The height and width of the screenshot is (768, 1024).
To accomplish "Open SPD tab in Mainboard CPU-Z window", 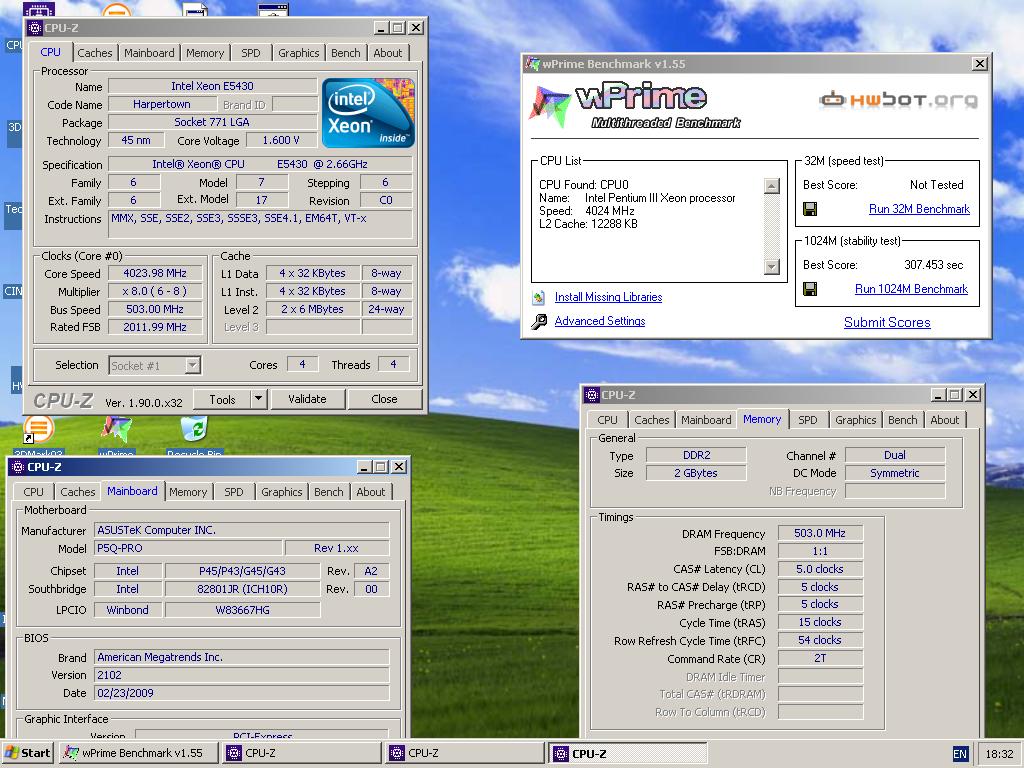I will 234,492.
